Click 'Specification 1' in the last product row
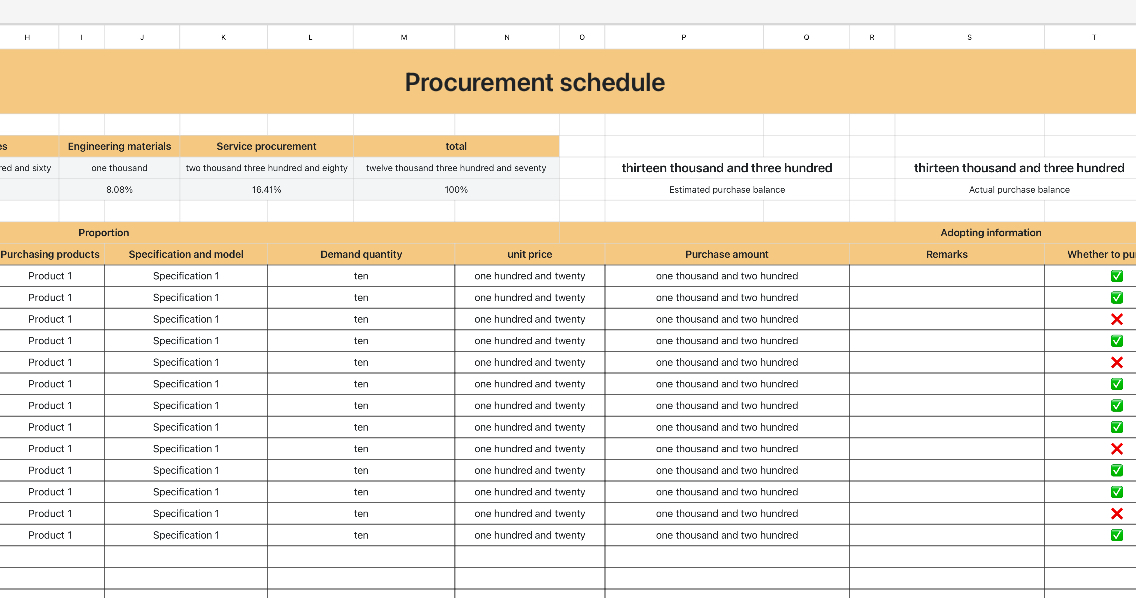Screen dimensions: 1136x598 click(186, 535)
